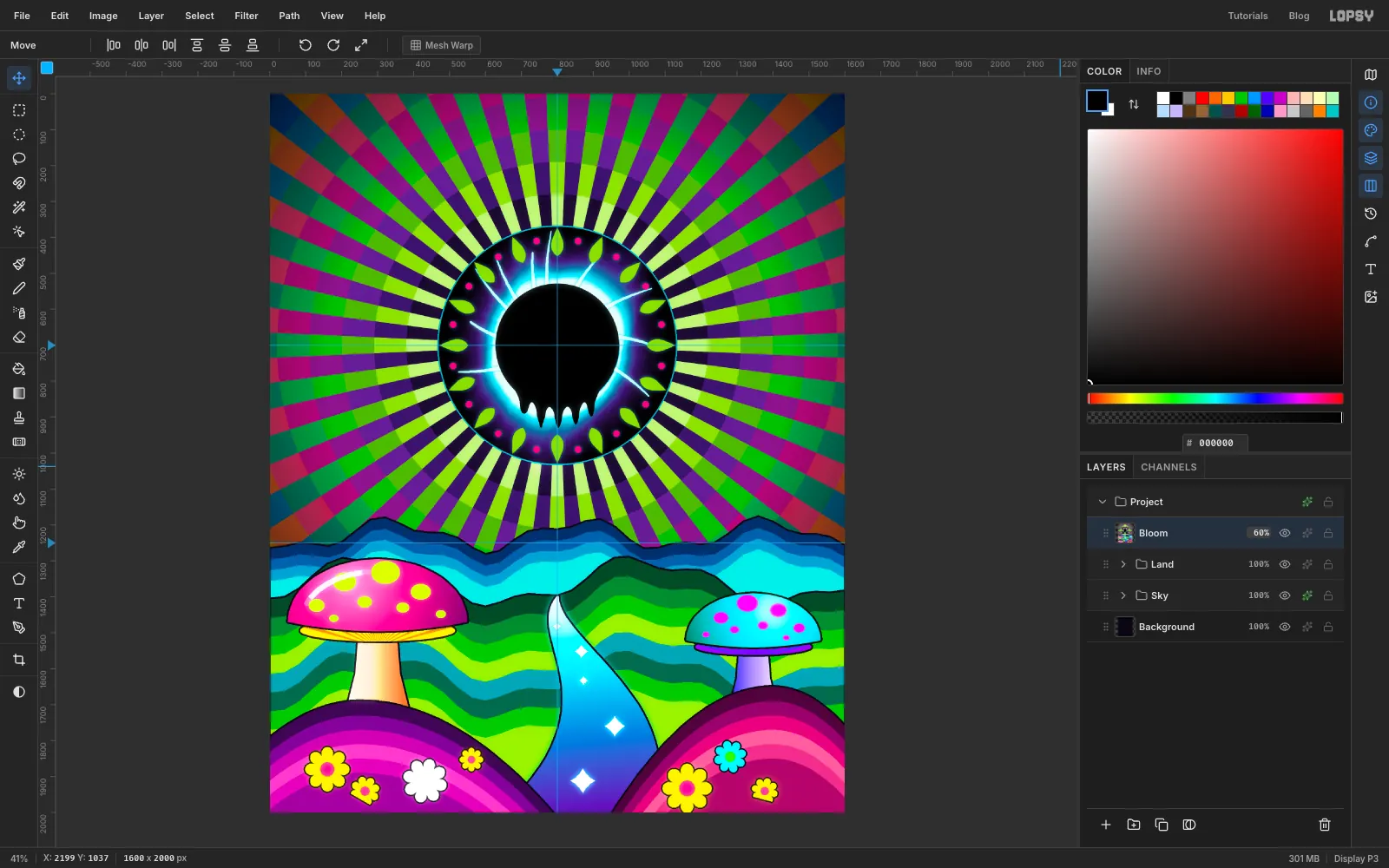This screenshot has height=868, width=1389.
Task: Add a new layer with plus icon
Action: click(1106, 825)
